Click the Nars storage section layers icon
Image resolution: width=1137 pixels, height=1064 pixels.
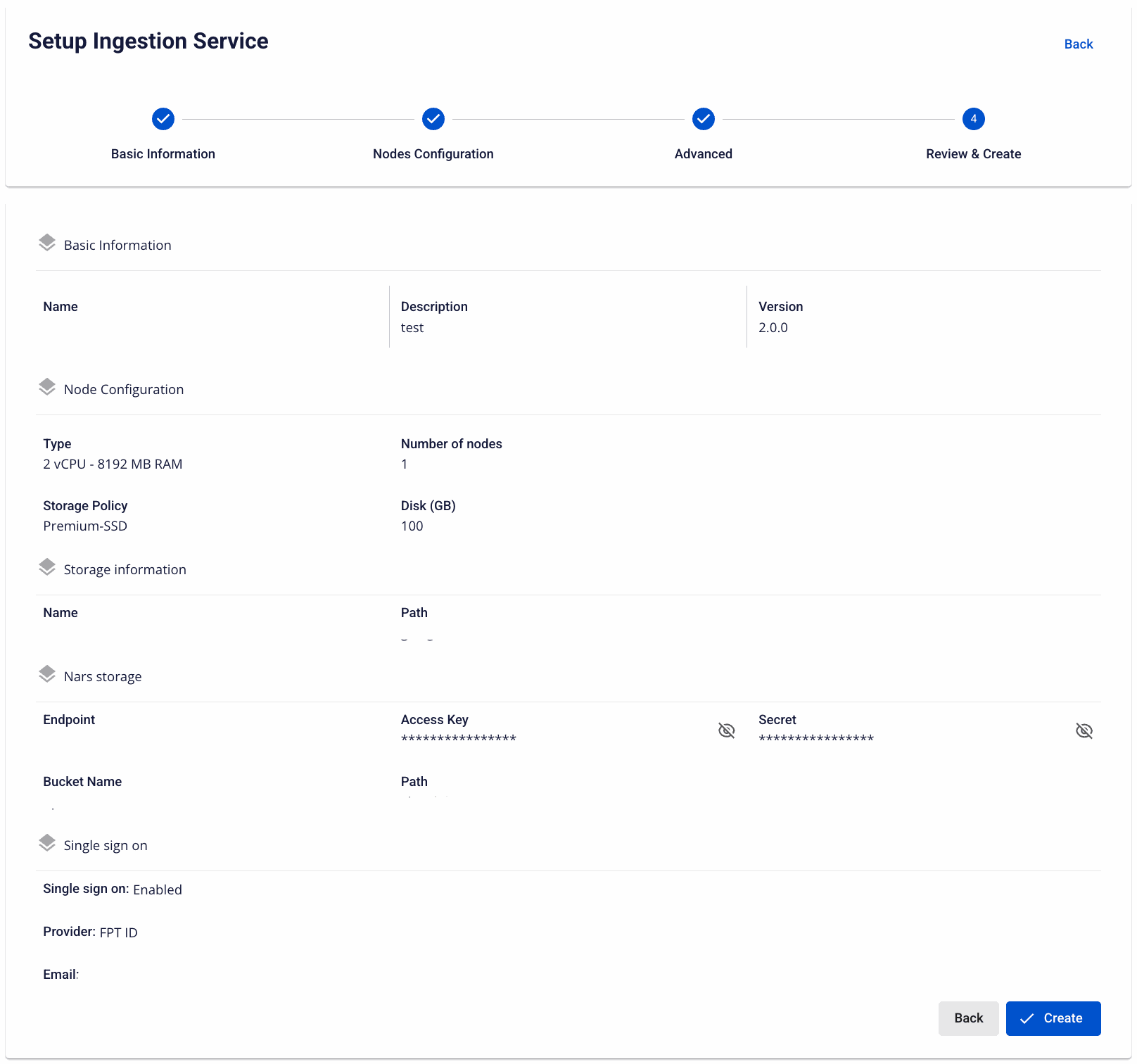[47, 674]
